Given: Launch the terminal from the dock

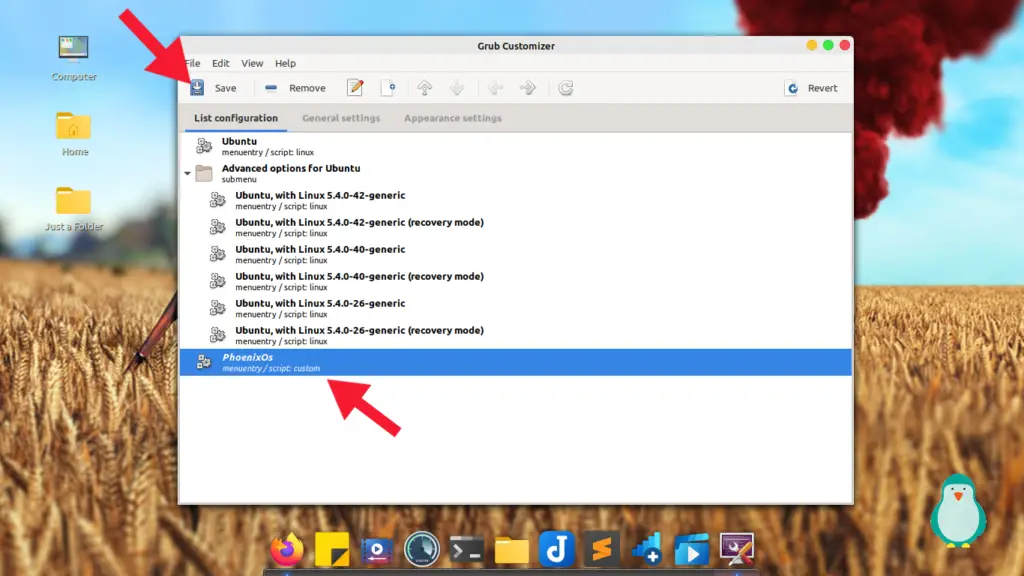Looking at the screenshot, I should tap(467, 550).
